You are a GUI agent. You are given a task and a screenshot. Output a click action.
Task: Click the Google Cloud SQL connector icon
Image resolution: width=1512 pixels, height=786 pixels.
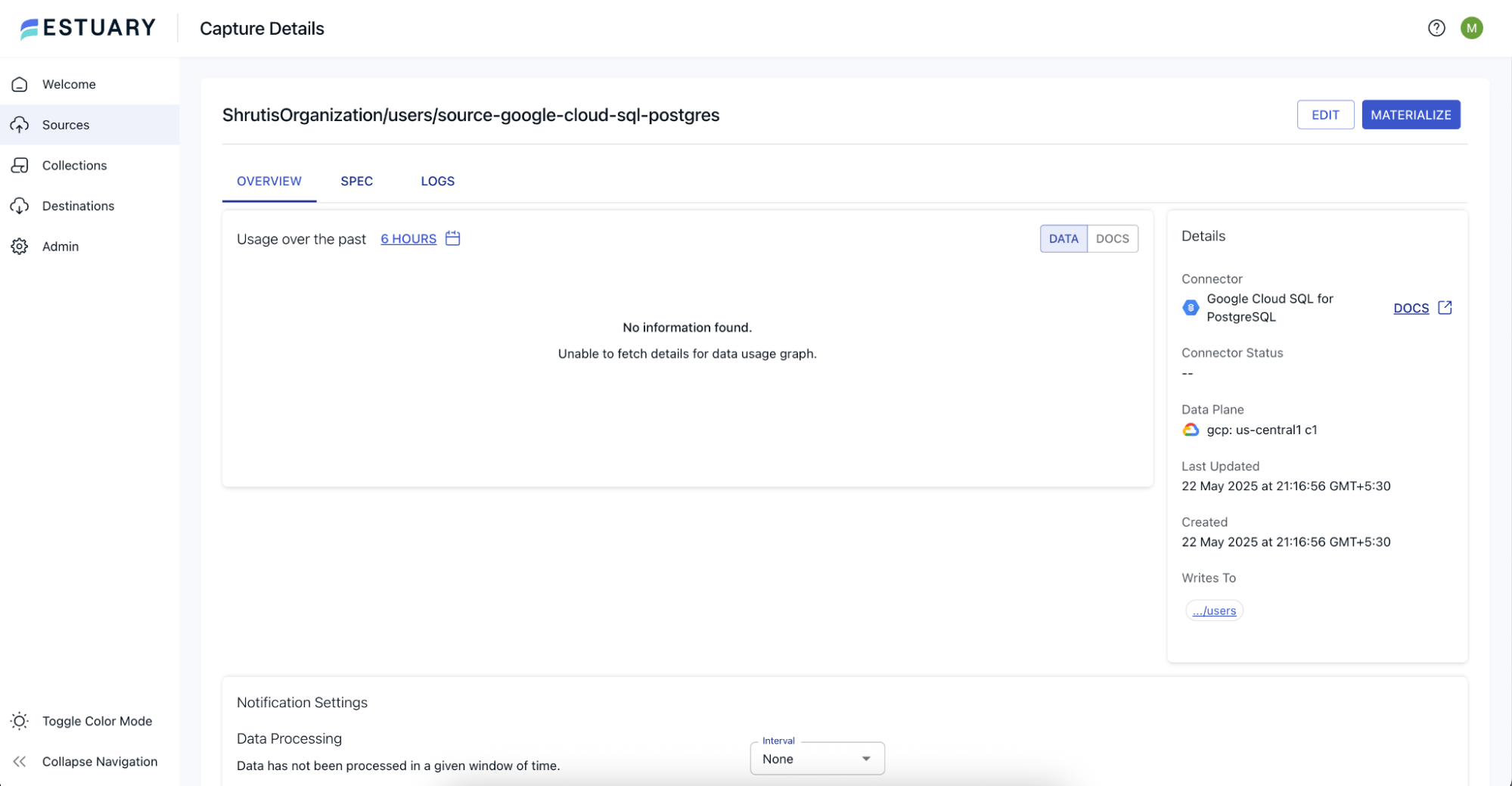(x=1191, y=307)
